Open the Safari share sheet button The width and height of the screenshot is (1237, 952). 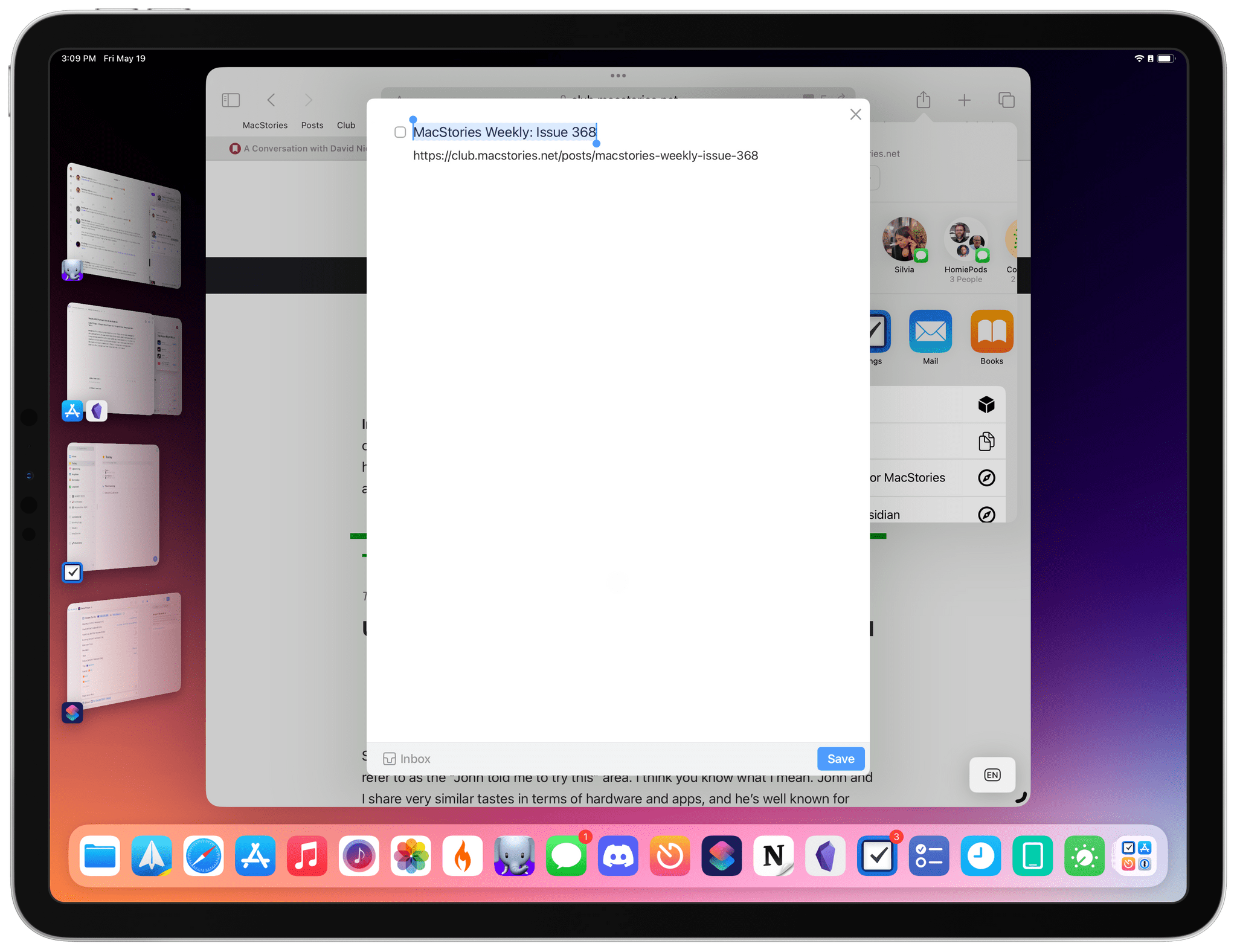(x=923, y=100)
